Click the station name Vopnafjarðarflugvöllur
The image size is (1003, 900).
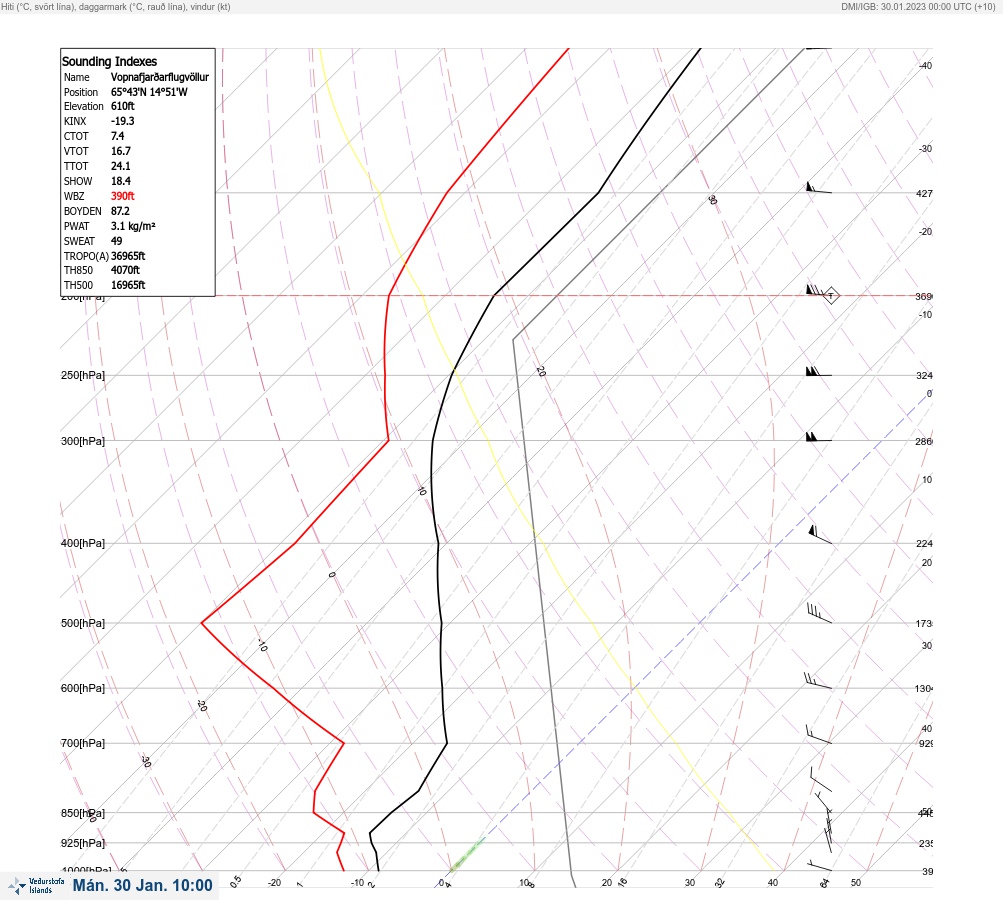click(x=160, y=77)
